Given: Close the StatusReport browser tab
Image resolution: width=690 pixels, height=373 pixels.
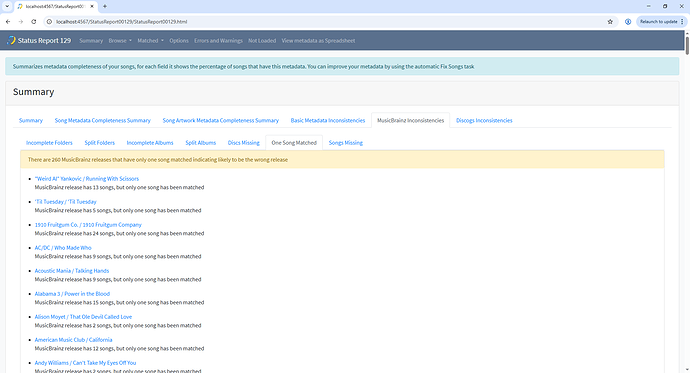Looking at the screenshot, I should tap(92, 6).
